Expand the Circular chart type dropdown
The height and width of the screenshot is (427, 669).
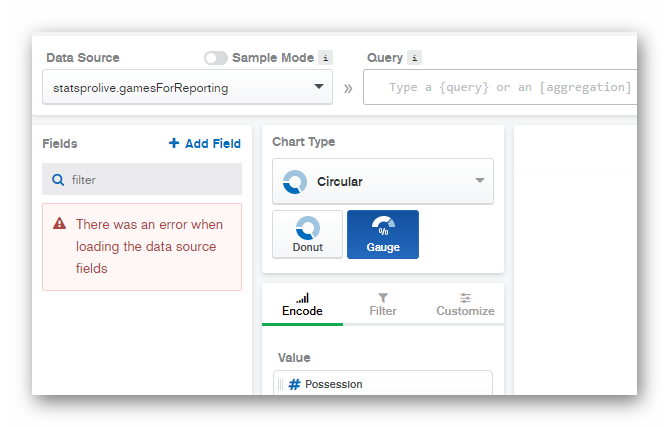pyautogui.click(x=382, y=181)
